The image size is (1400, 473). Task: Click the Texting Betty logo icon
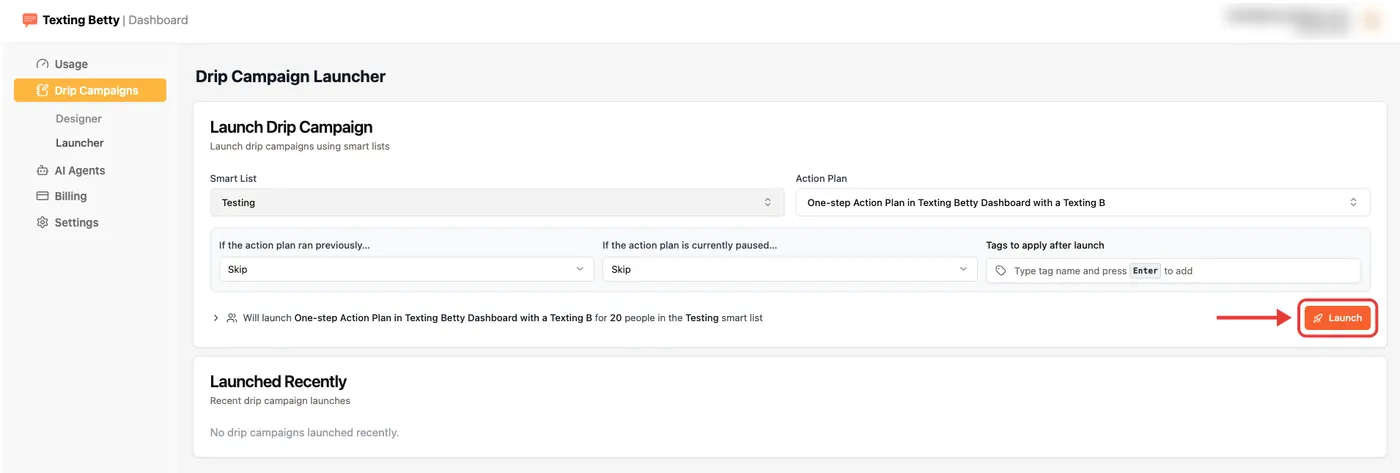pos(30,20)
